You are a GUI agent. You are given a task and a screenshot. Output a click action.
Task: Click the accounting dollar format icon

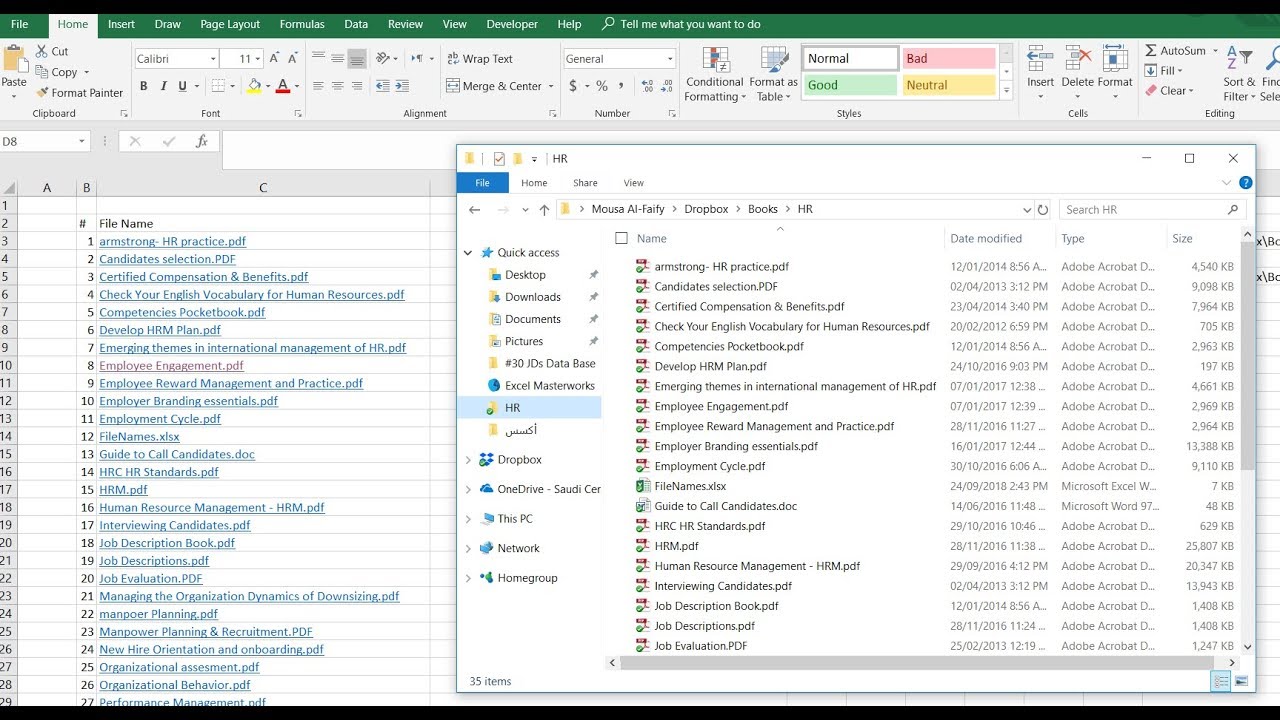(573, 86)
